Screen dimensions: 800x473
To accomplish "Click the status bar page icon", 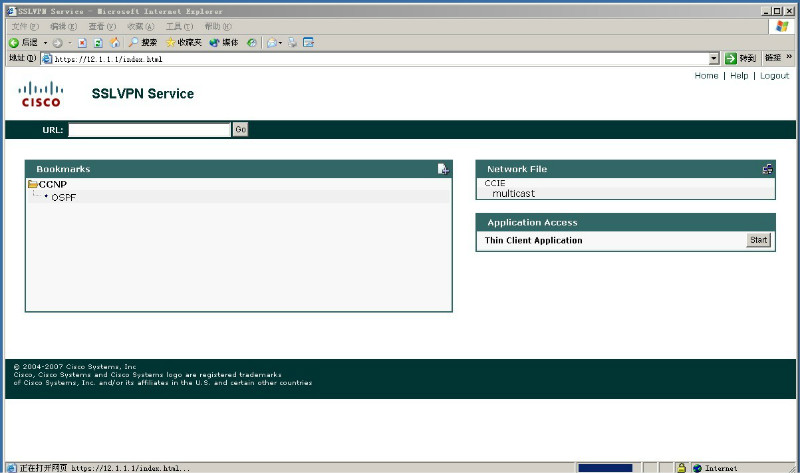I will tap(12, 468).
